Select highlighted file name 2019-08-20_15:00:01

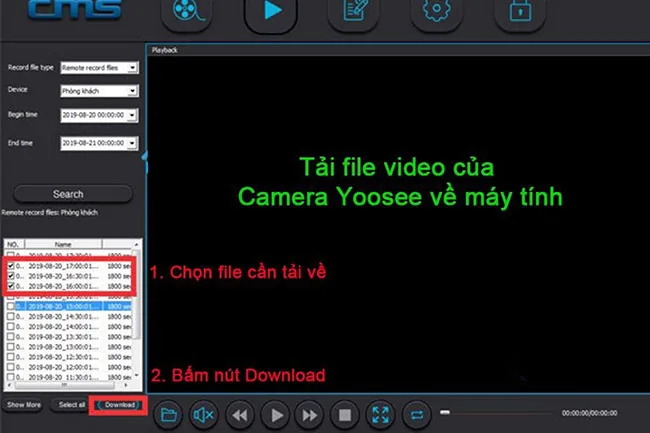click(63, 306)
